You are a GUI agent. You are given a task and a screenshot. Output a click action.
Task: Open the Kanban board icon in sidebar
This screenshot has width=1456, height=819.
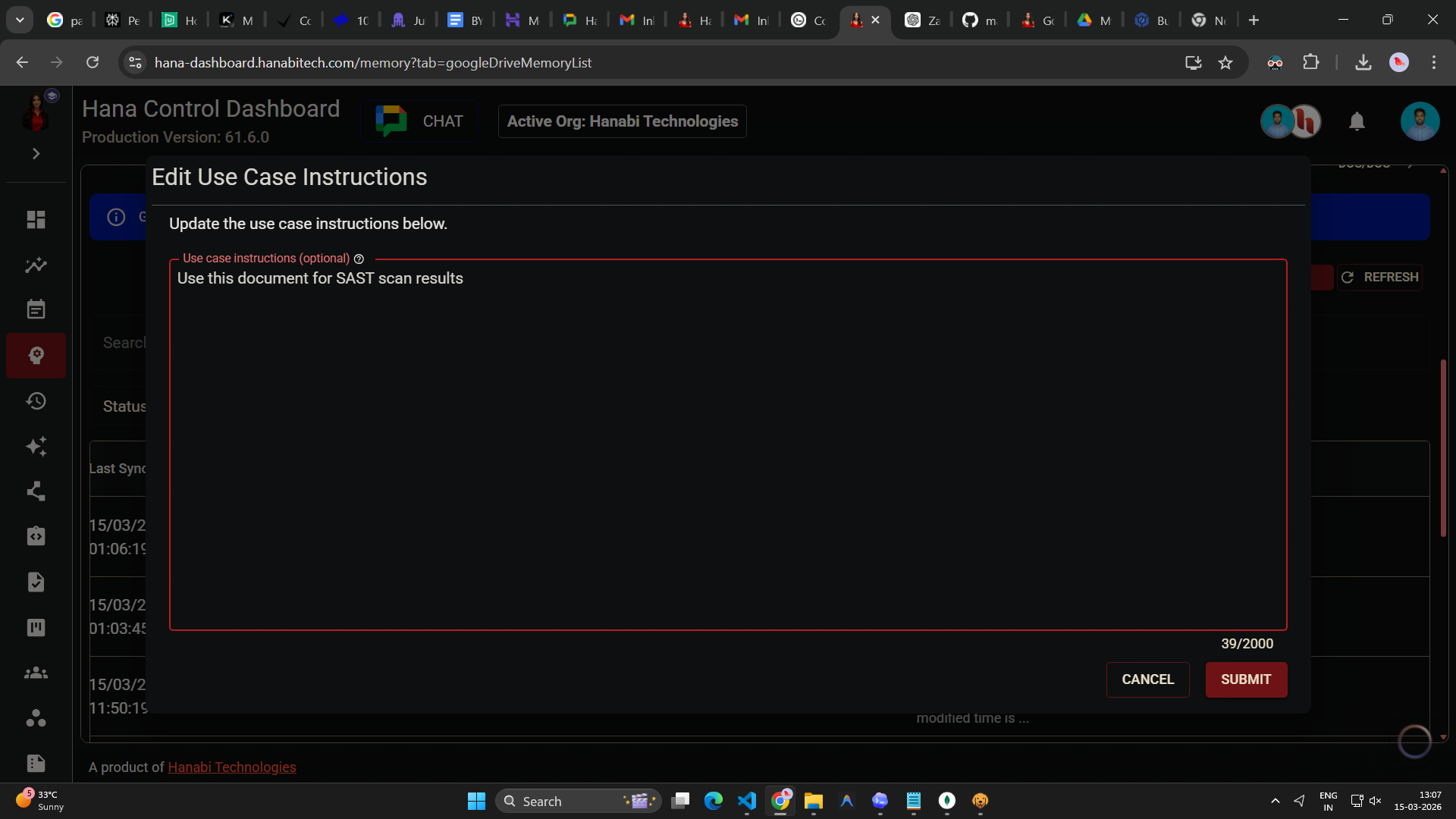pos(36,627)
